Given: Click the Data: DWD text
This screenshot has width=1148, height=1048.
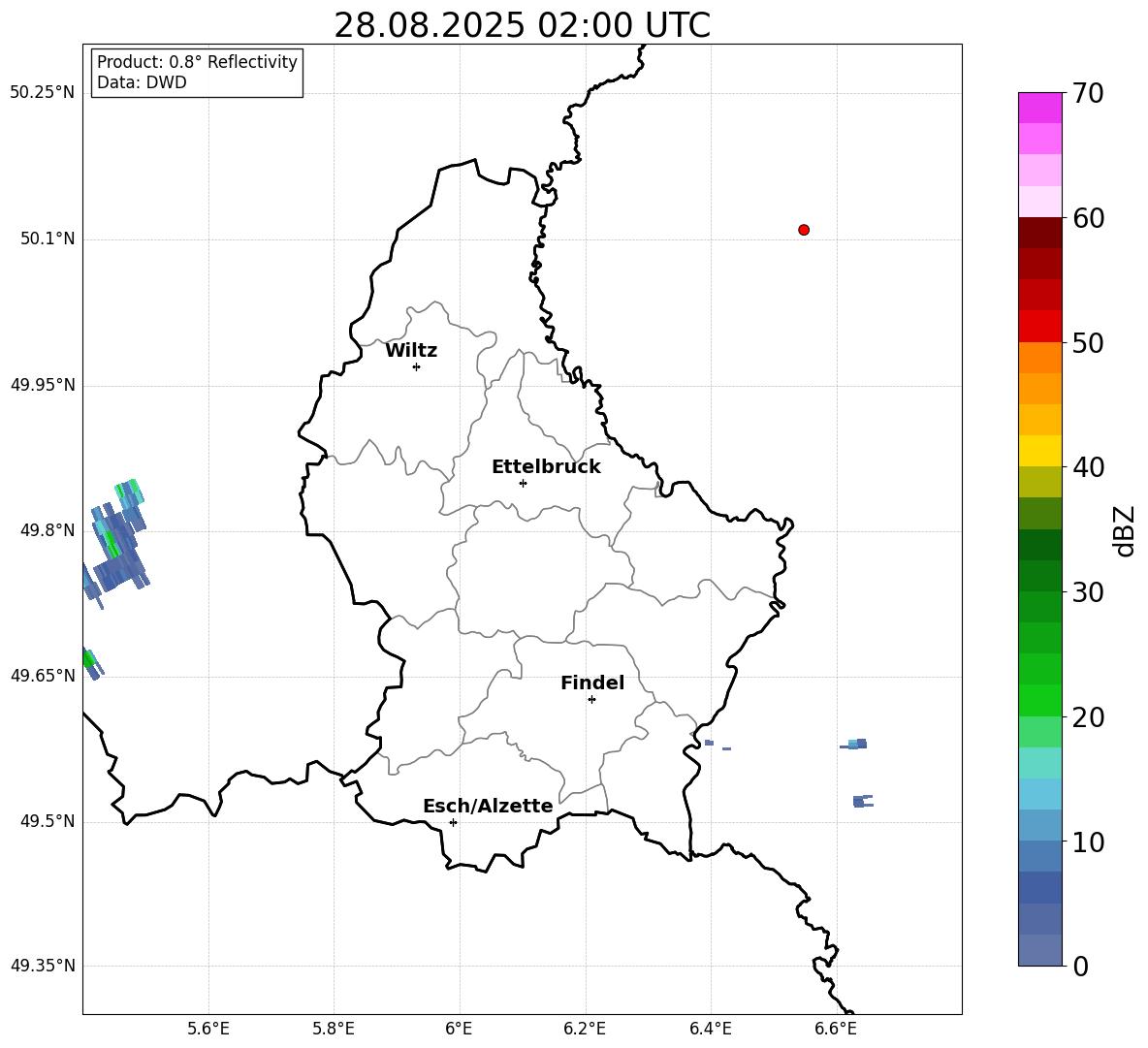Looking at the screenshot, I should 142,82.
